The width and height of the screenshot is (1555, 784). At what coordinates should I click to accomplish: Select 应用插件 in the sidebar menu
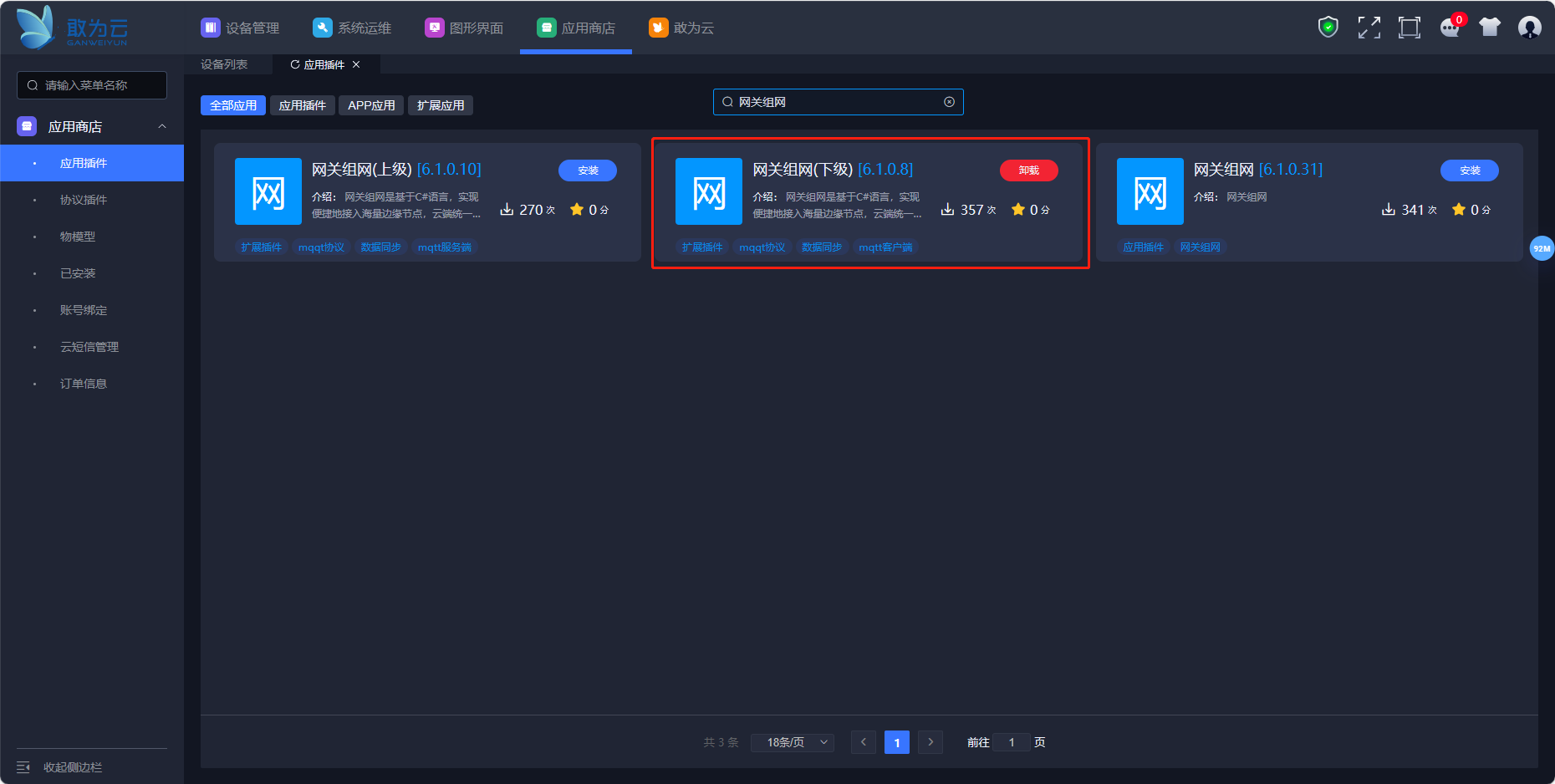[92, 163]
